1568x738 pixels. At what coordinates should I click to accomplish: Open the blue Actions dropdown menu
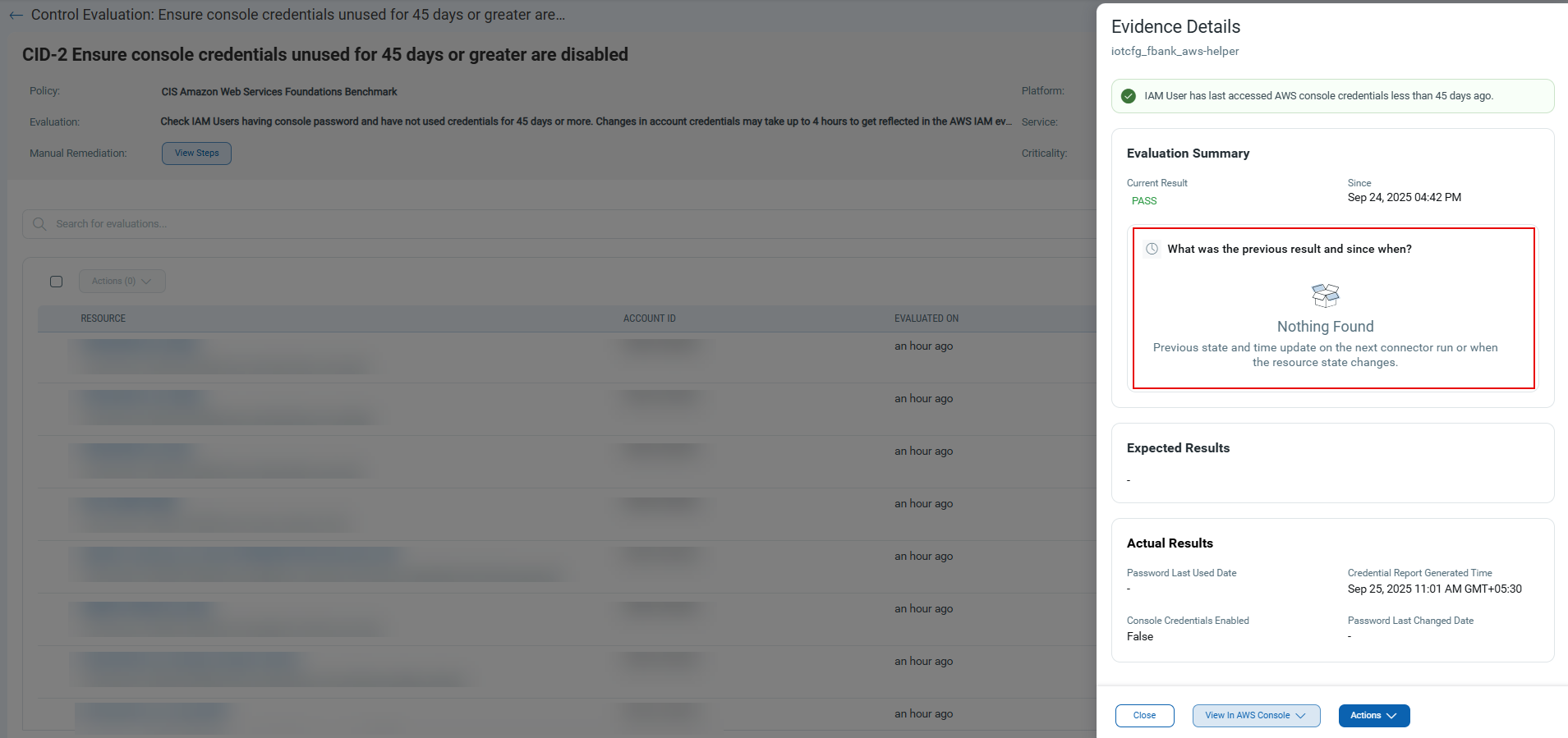[1373, 716]
